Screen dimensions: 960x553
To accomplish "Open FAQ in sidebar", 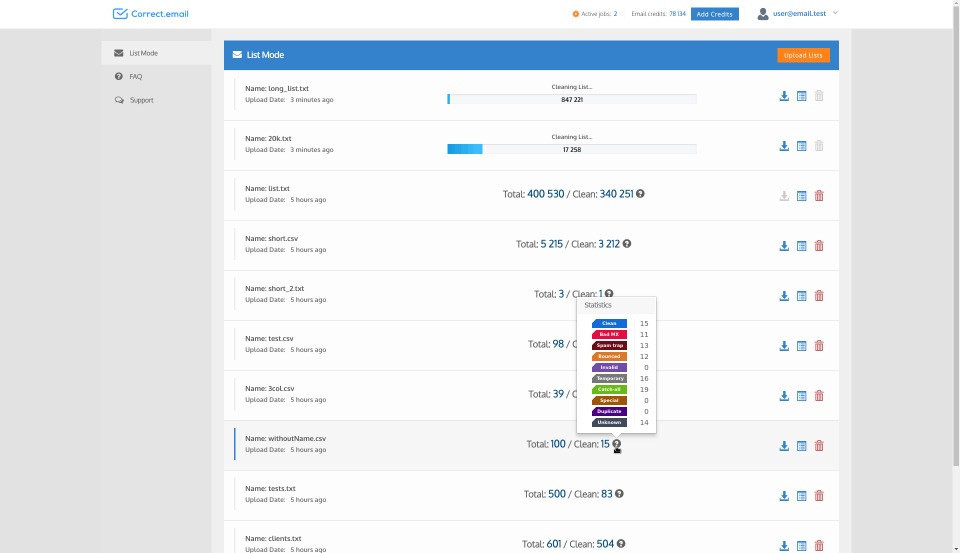I will 157,77.
